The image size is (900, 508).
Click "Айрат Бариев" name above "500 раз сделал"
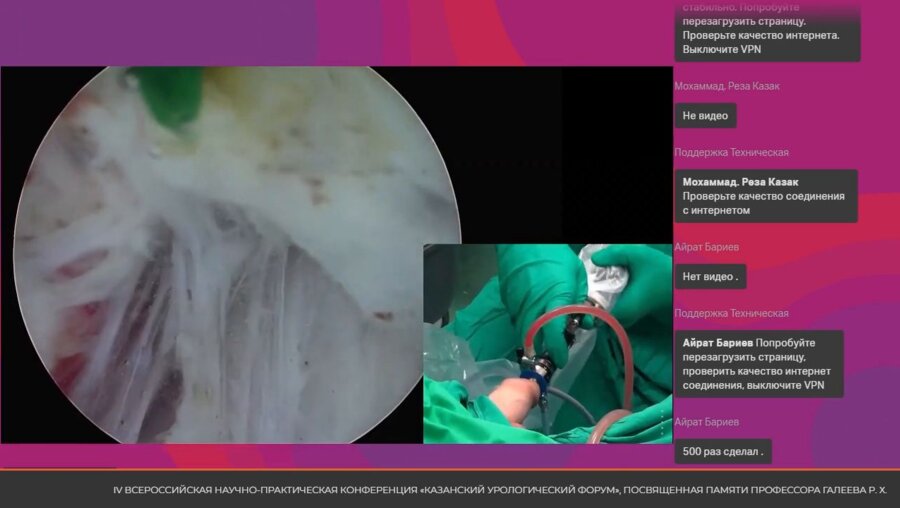(706, 423)
